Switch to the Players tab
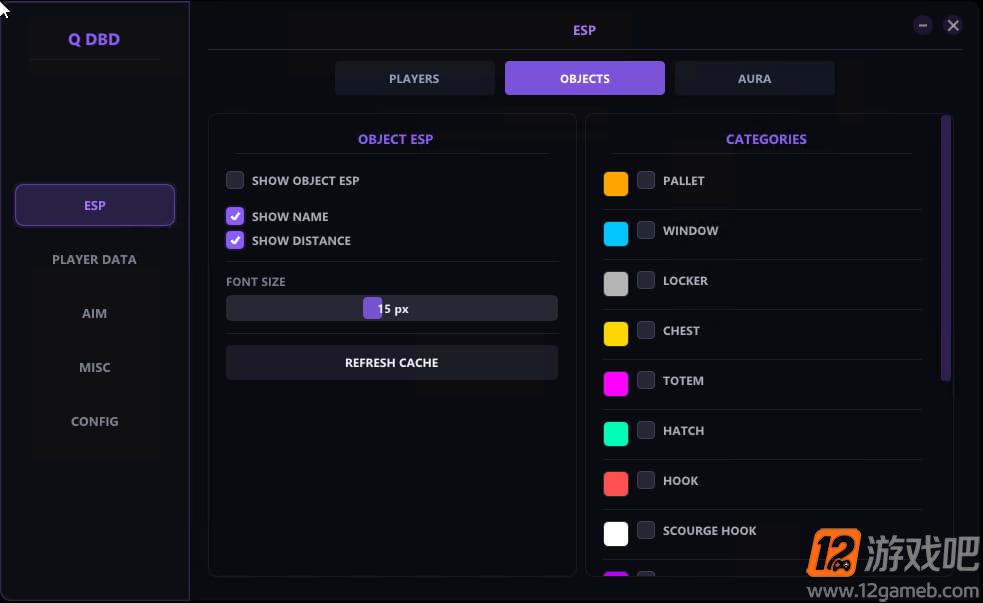The height and width of the screenshot is (603, 983). (x=414, y=78)
